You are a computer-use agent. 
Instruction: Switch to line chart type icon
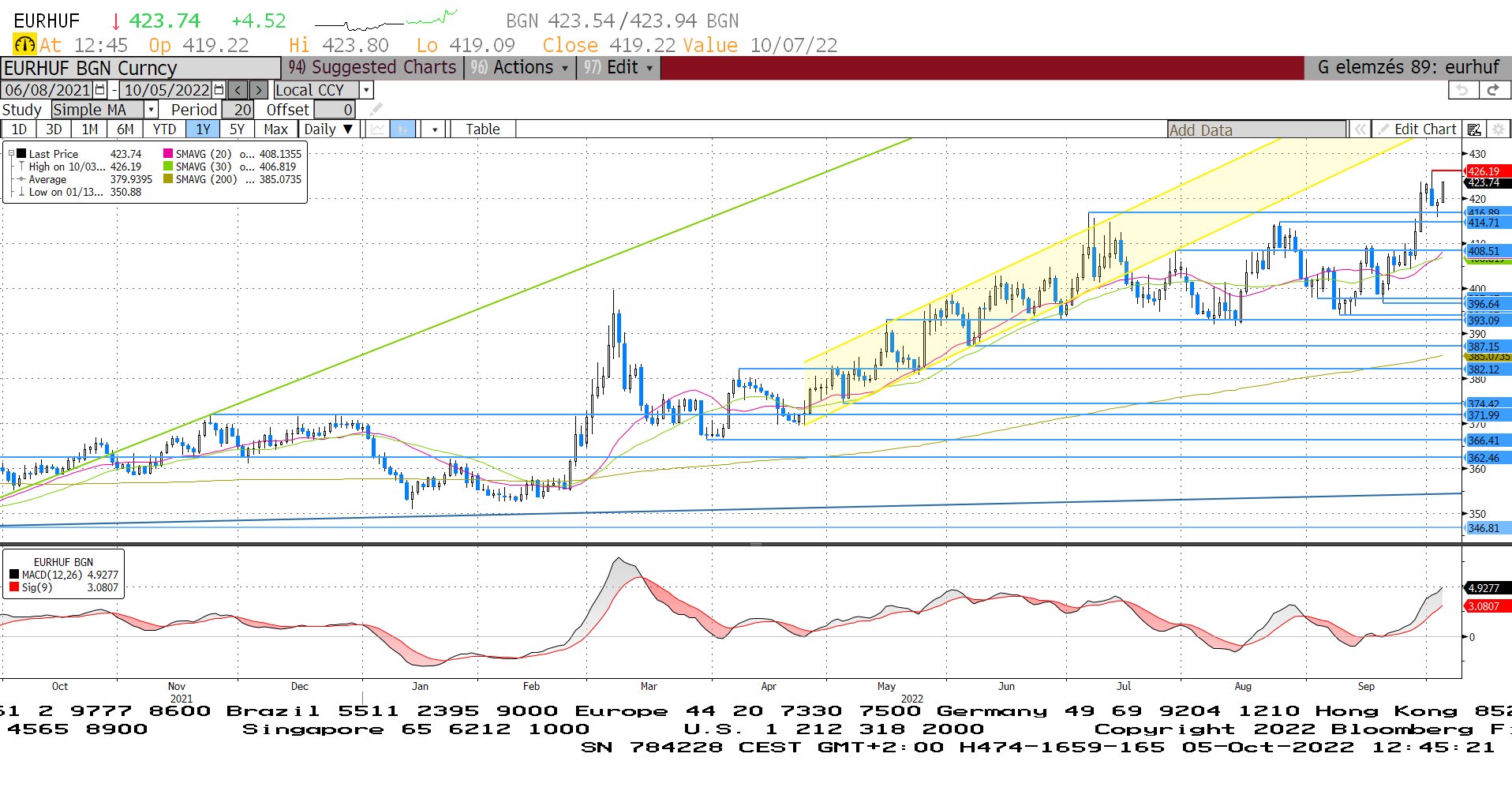(x=379, y=129)
